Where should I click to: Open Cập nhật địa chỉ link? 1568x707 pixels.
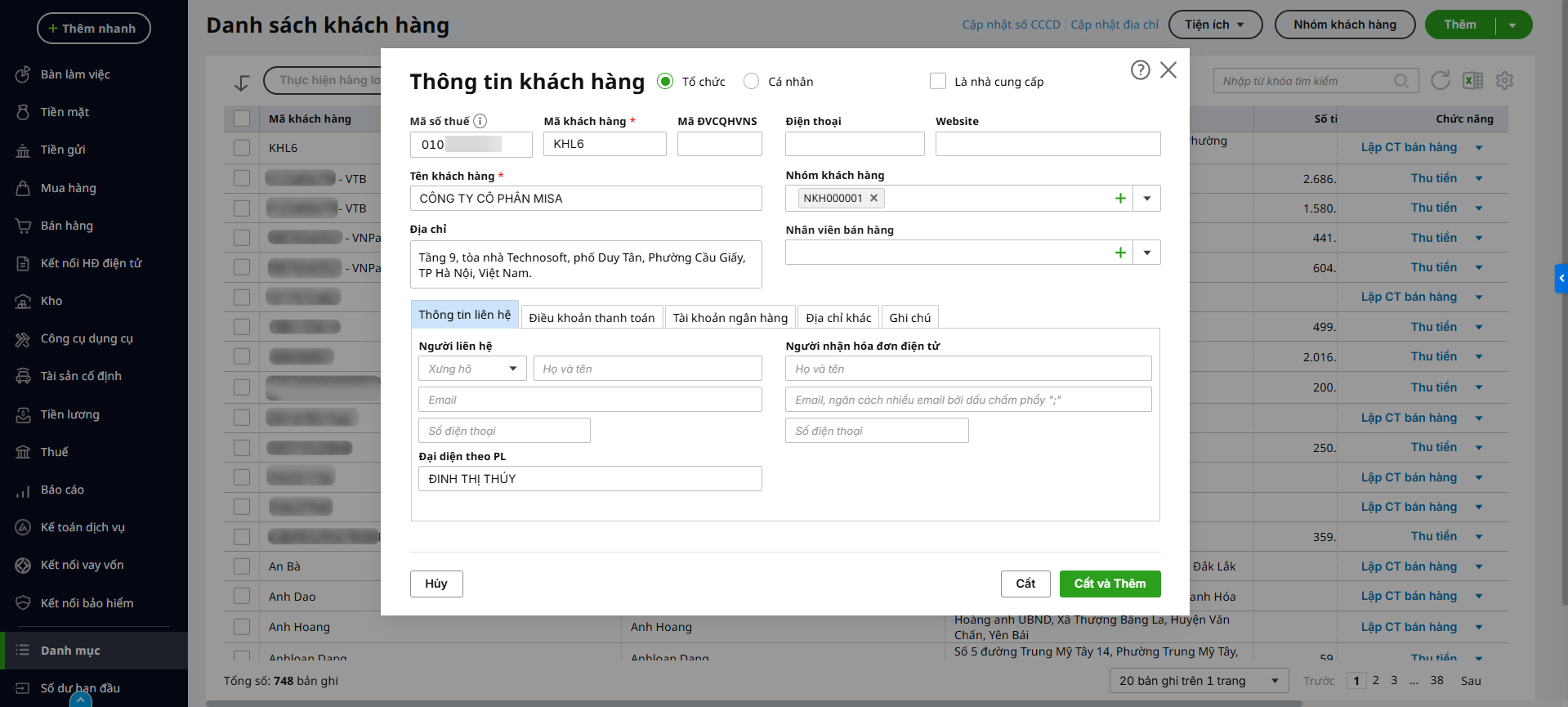1115,25
